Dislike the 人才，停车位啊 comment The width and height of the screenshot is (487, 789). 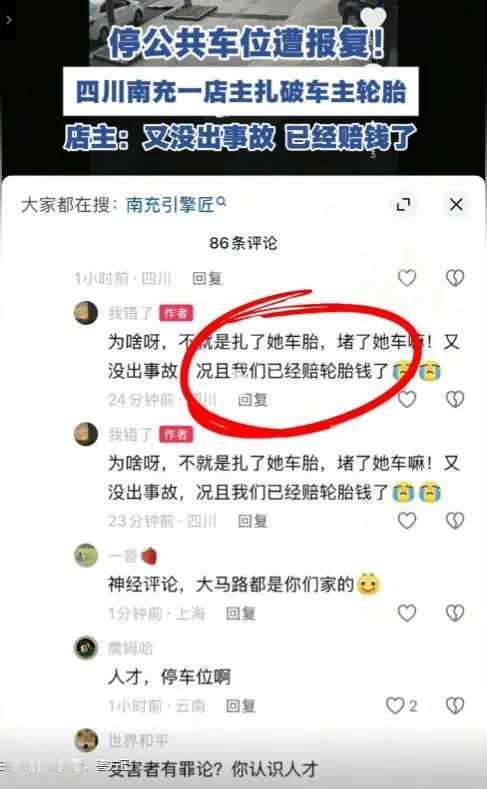(455, 705)
